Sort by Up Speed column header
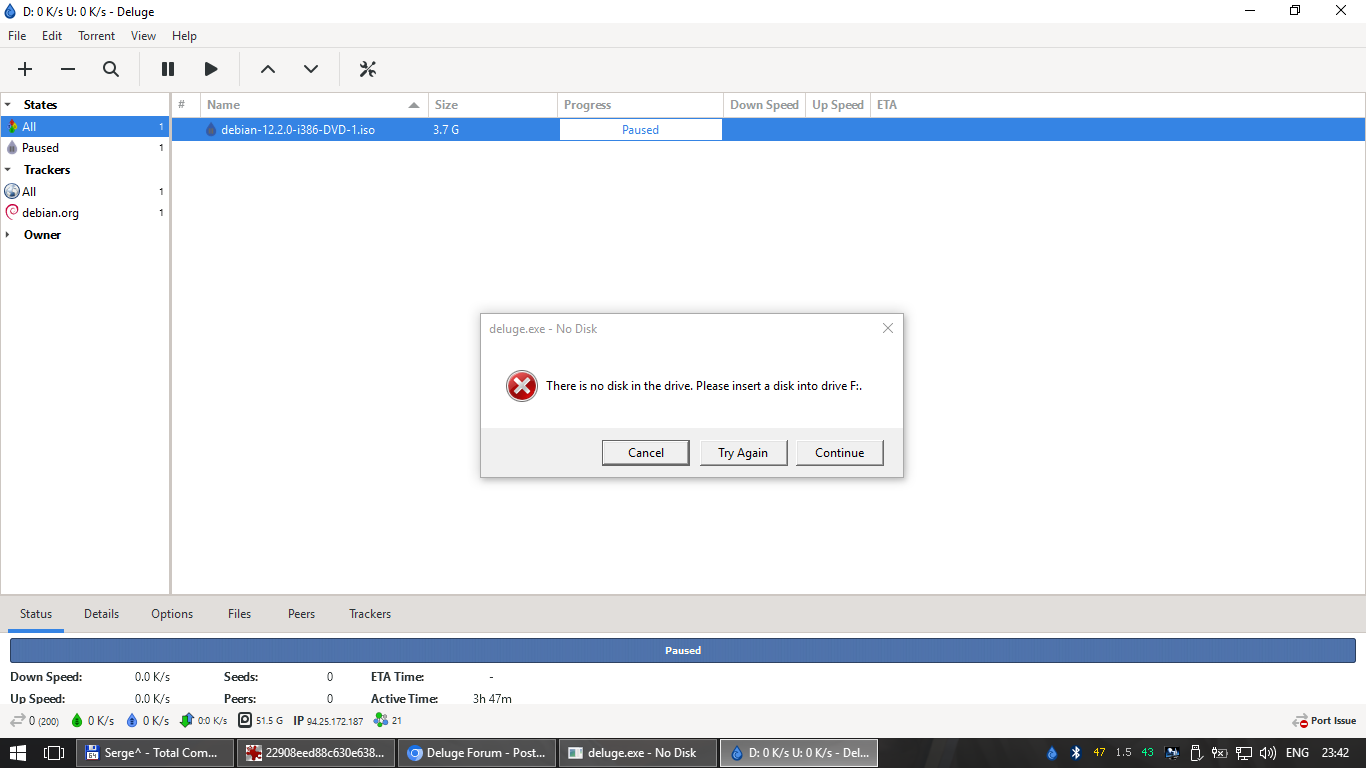This screenshot has height=768, width=1366. click(x=838, y=105)
